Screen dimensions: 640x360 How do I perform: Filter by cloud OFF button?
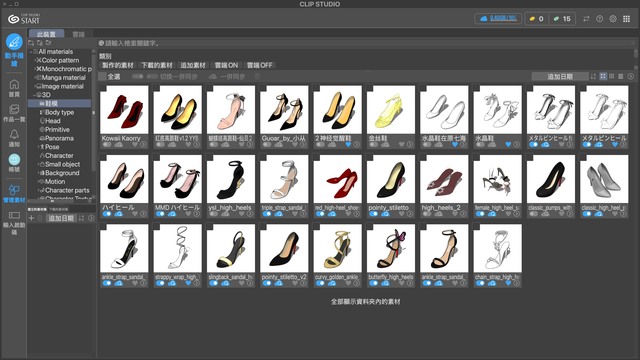[260, 65]
